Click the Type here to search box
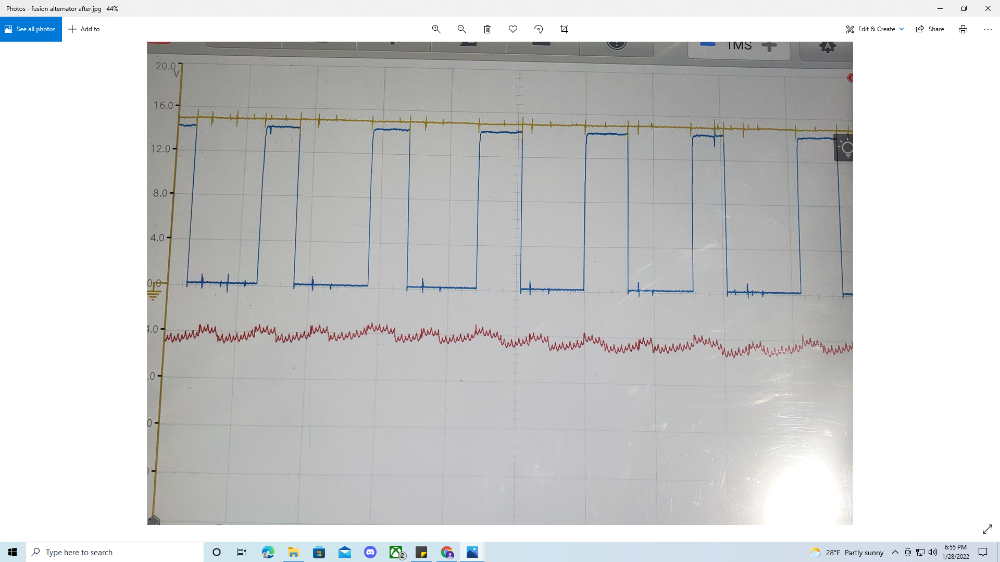This screenshot has height=562, width=1000. click(115, 552)
